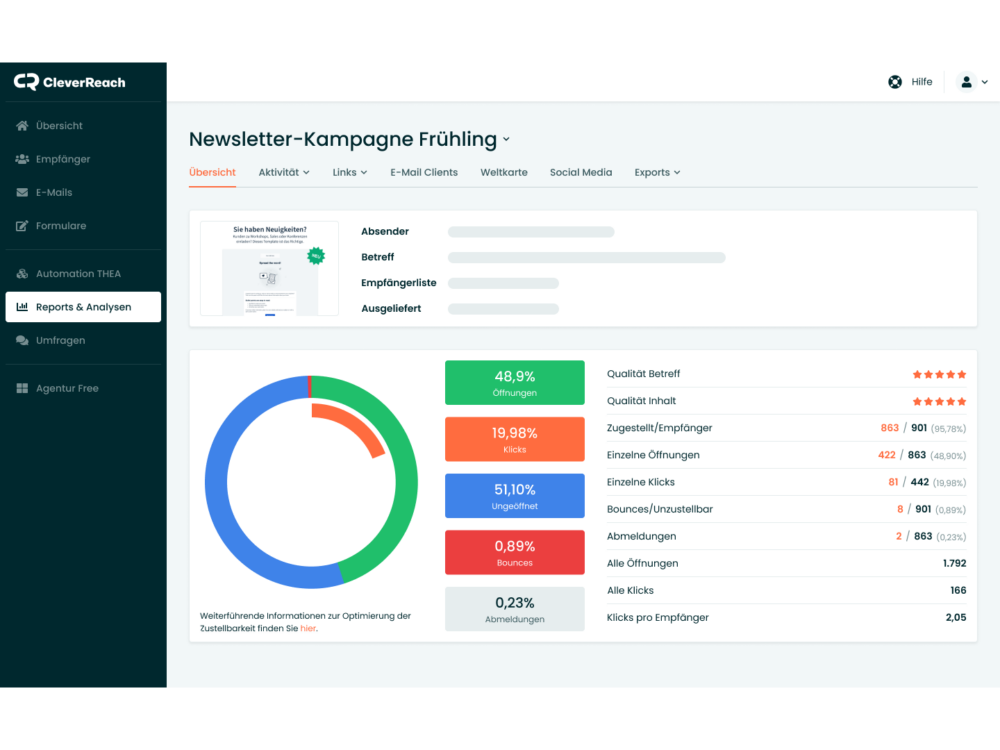The width and height of the screenshot is (1000, 750).
Task: Open the Social Media tab
Action: pyautogui.click(x=581, y=172)
